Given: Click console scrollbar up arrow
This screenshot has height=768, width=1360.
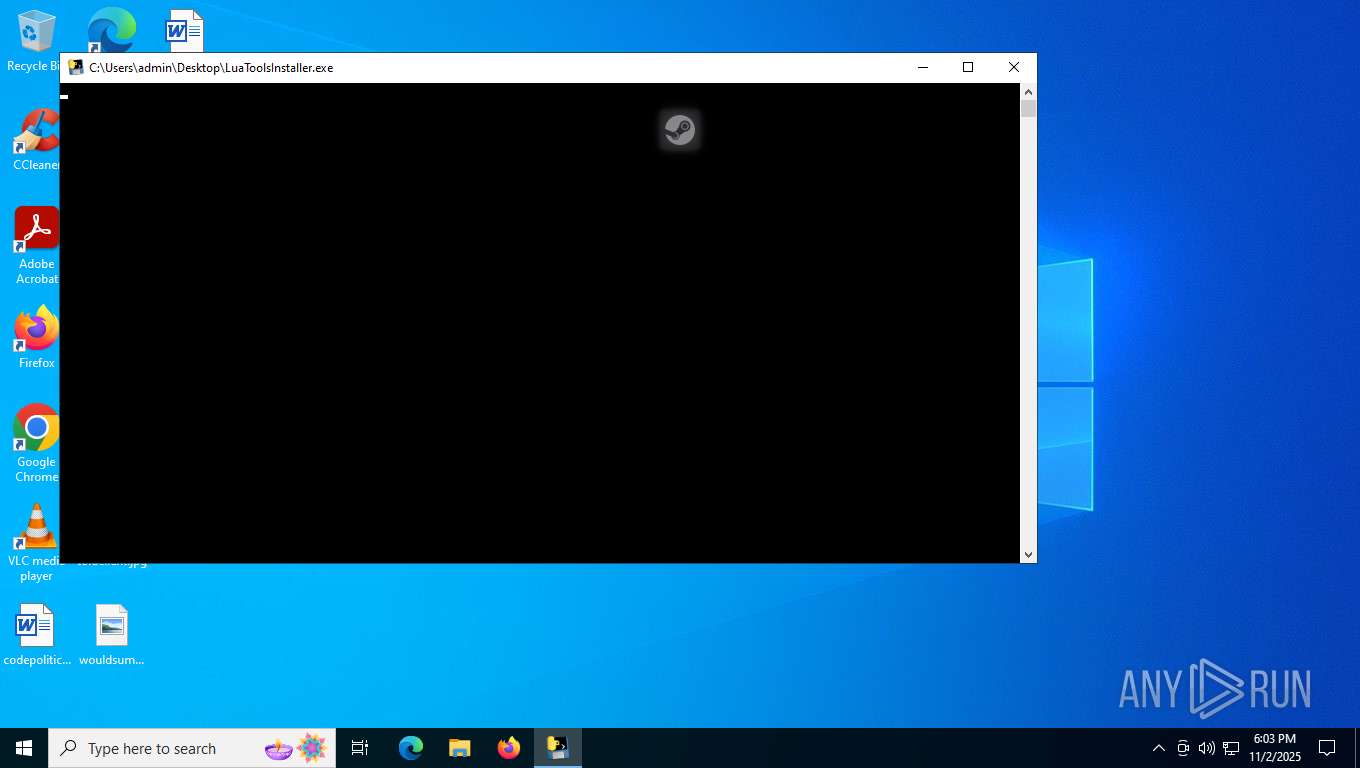Looking at the screenshot, I should [x=1028, y=92].
